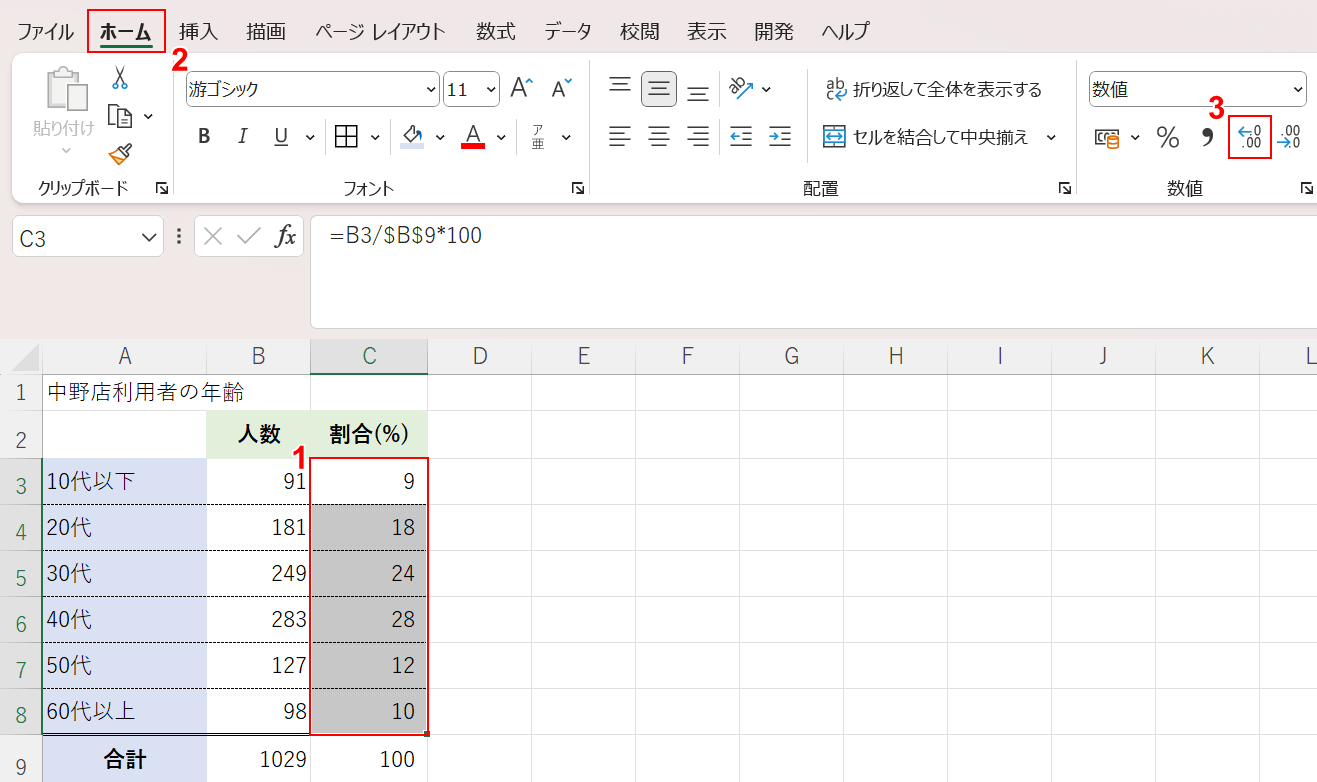Viewport: 1317px width, 782px height.
Task: Open the font name dropdown (游ゴシック)
Action: click(x=431, y=89)
